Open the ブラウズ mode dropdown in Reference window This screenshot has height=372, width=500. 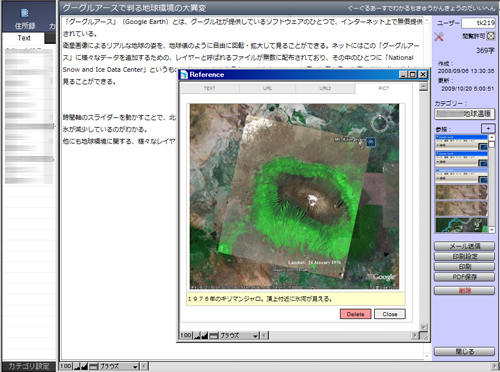point(239,335)
